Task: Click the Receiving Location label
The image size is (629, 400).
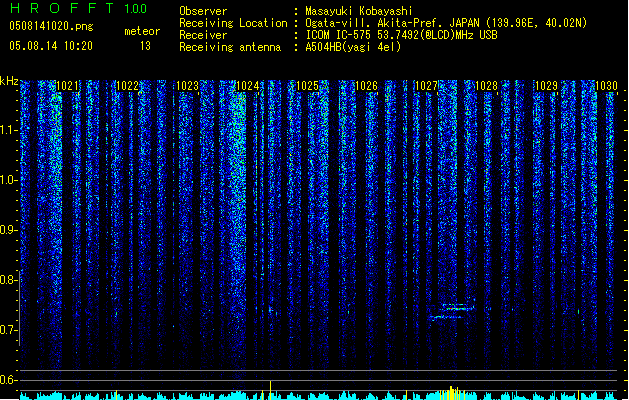Action: click(x=233, y=23)
